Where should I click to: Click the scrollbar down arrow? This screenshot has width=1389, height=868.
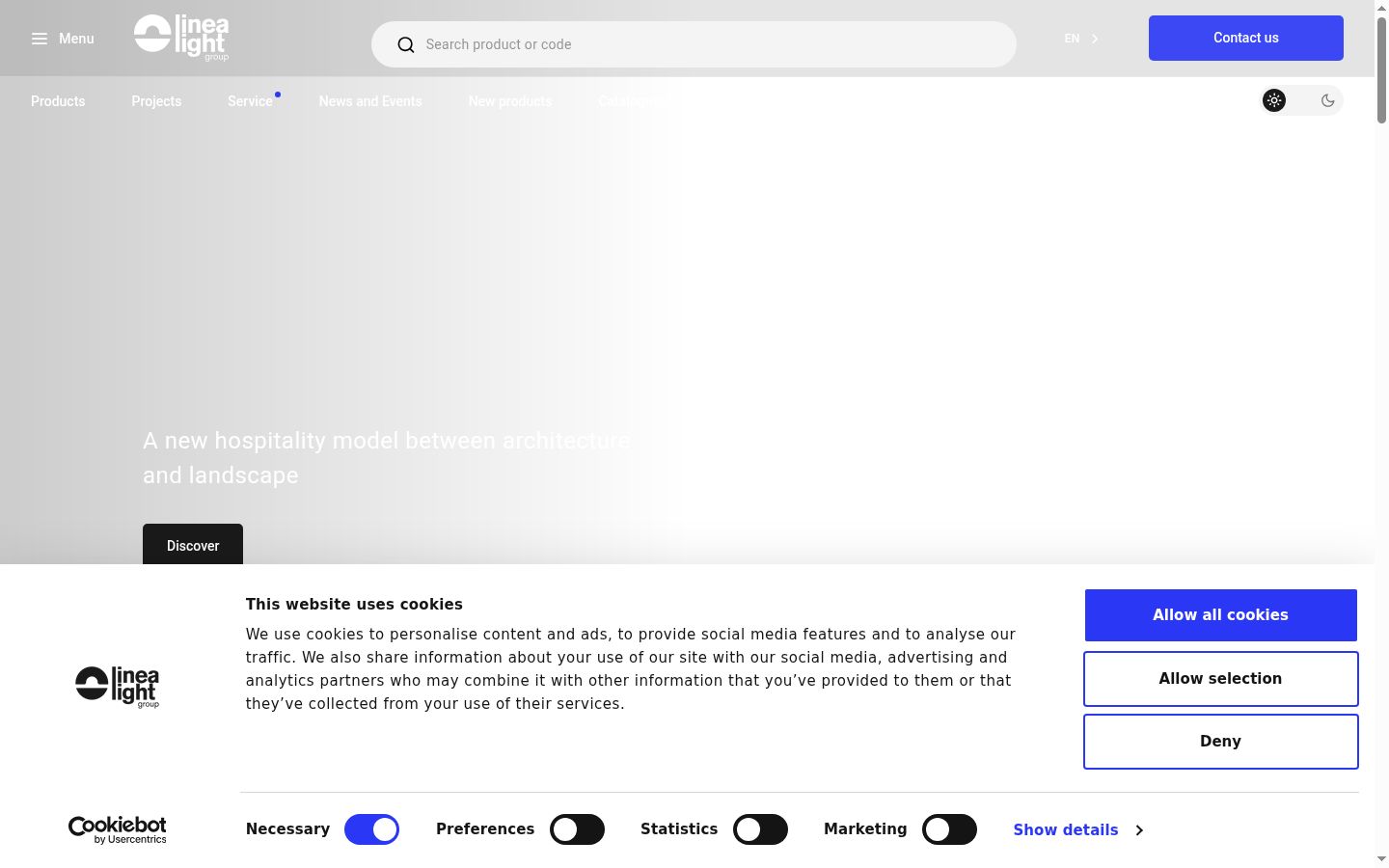click(1381, 858)
